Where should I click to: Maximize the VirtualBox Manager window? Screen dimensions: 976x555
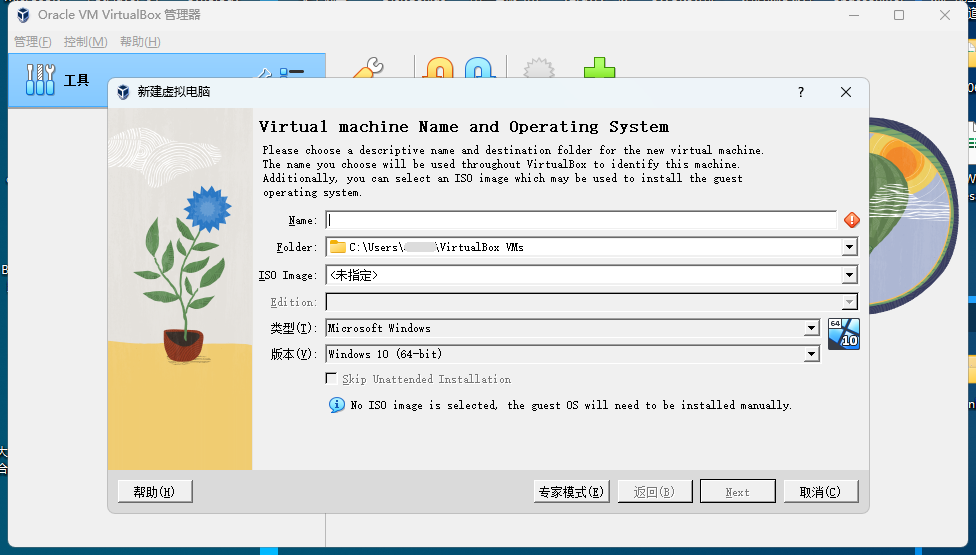click(899, 15)
